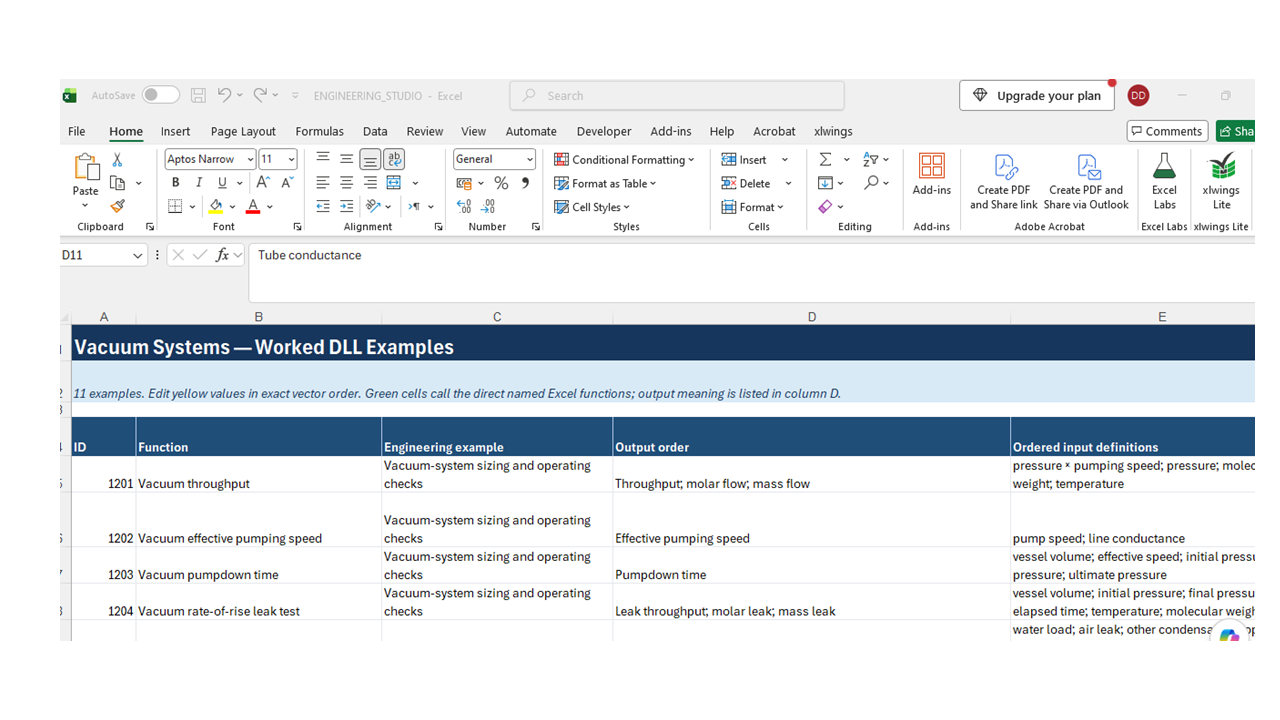
Task: Click the Paste clipboard icon
Action: tap(86, 167)
